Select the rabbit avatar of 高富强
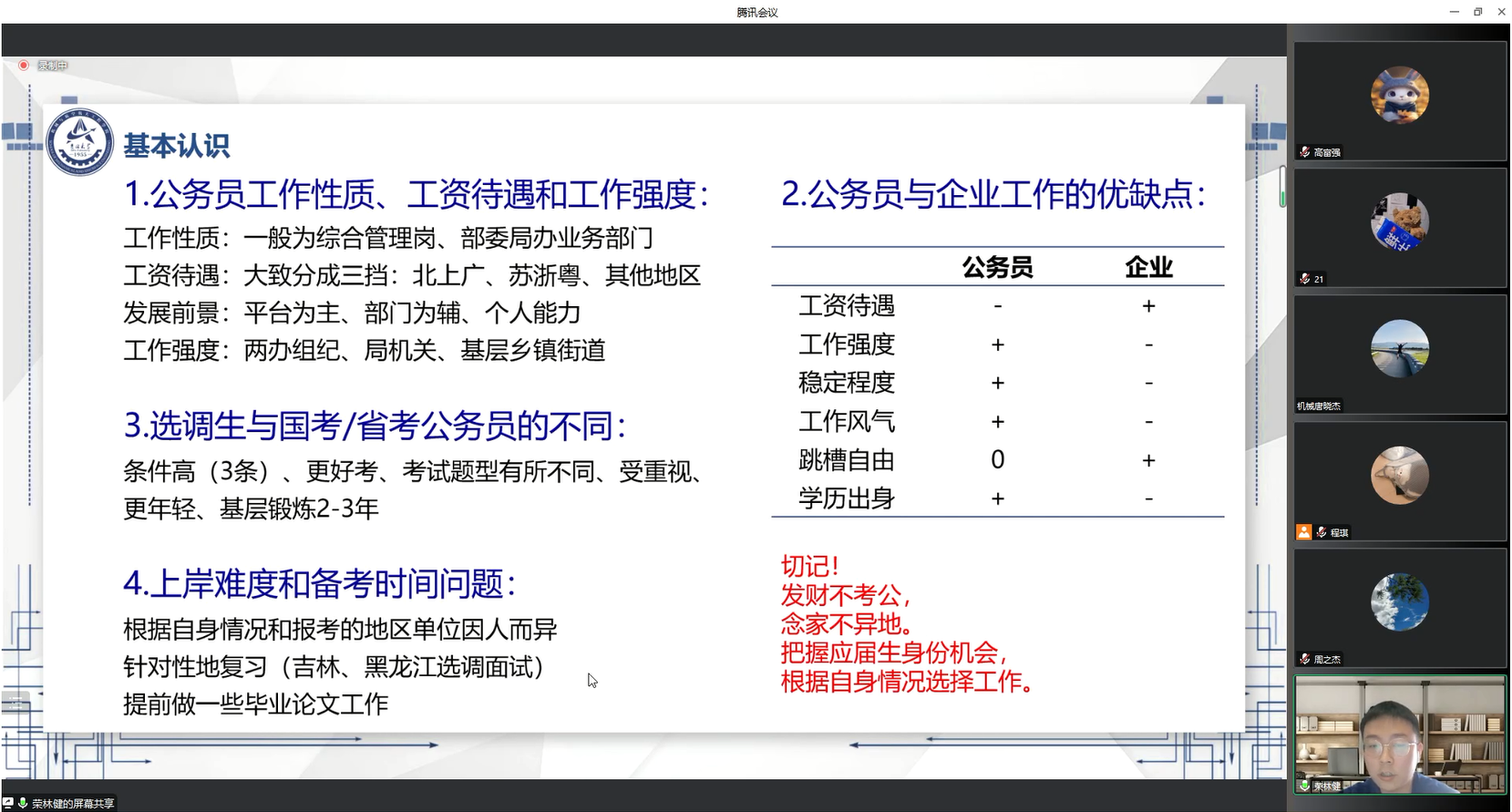The image size is (1512, 812). click(x=1399, y=96)
